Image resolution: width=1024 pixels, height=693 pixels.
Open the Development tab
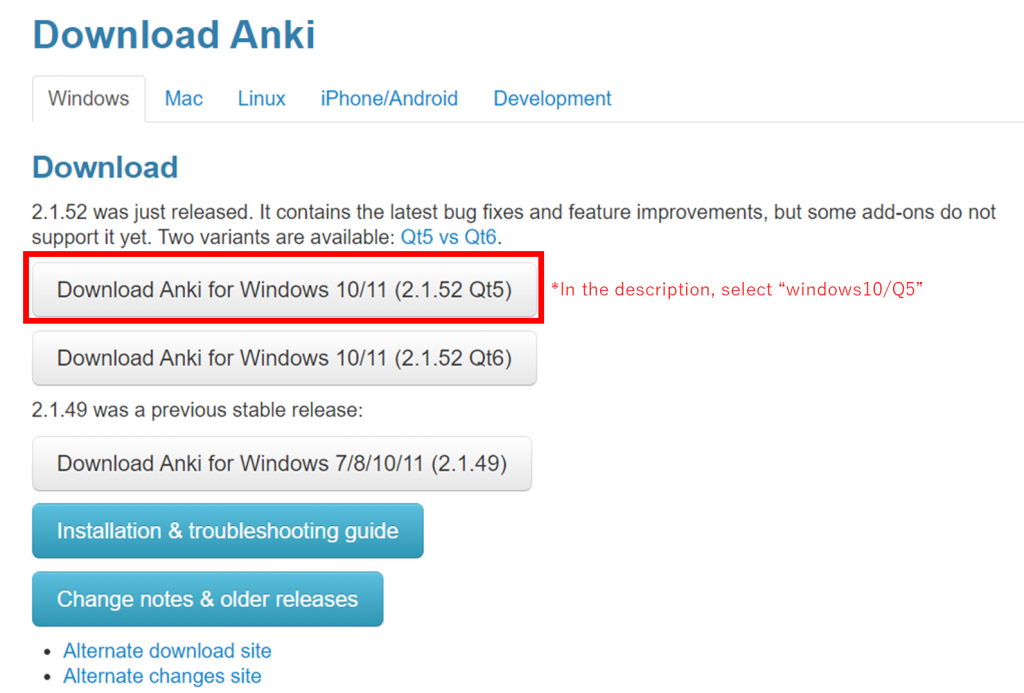tap(552, 99)
